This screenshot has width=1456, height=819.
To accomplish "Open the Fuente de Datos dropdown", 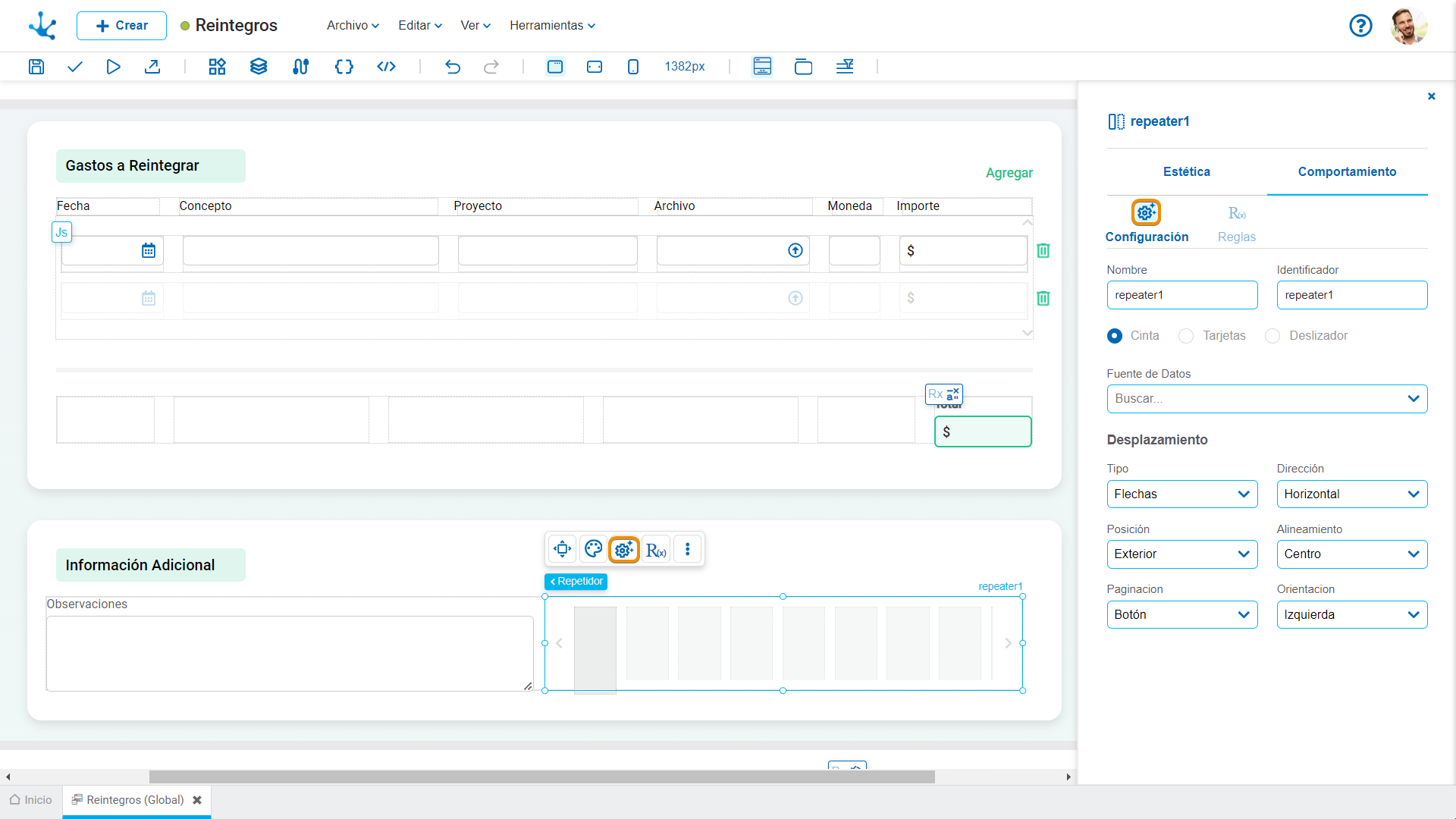I will [1267, 399].
